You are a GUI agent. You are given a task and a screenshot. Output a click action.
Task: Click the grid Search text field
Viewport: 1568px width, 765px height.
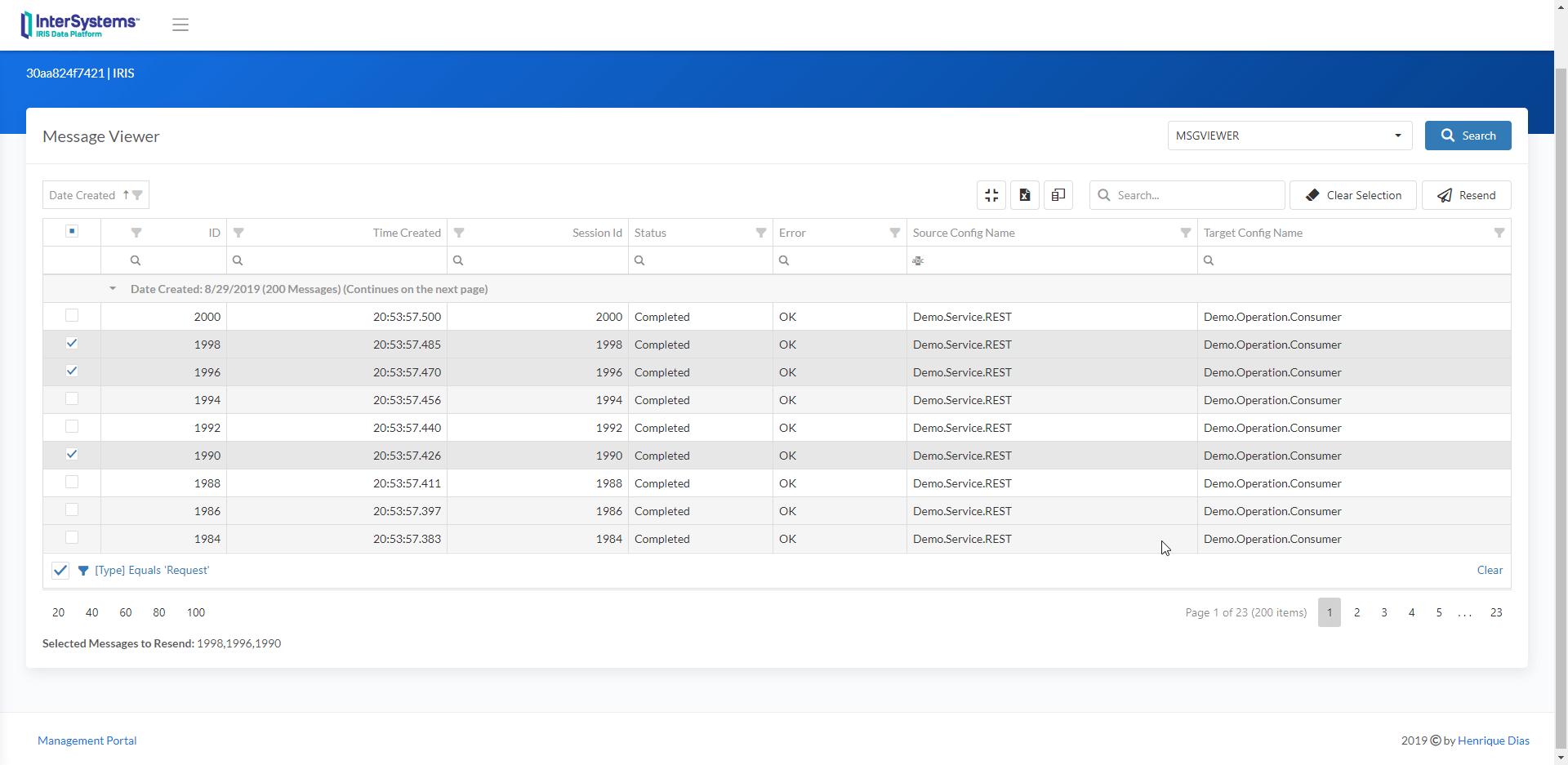tap(1187, 195)
